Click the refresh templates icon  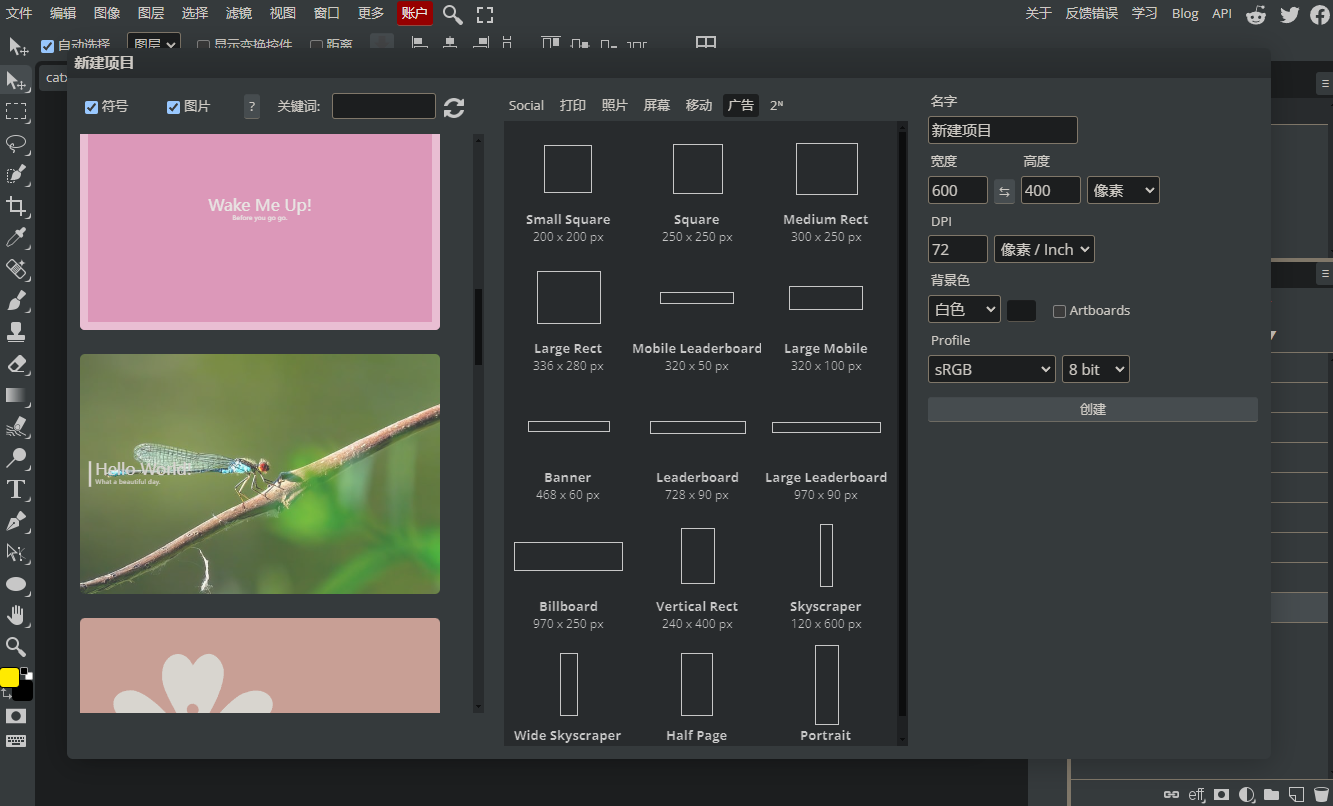[454, 108]
